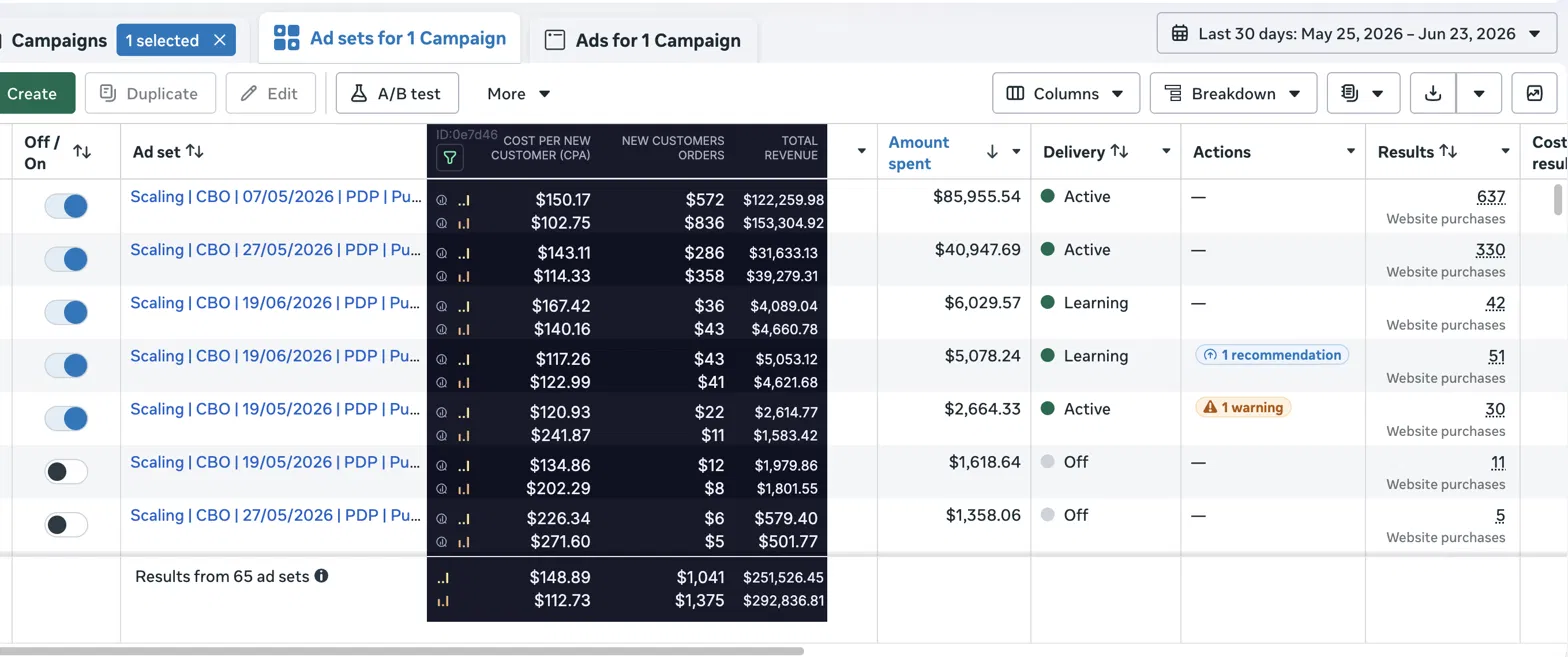Image resolution: width=1568 pixels, height=657 pixels.
Task: Switch to the Campaigns tab
Action: [59, 40]
